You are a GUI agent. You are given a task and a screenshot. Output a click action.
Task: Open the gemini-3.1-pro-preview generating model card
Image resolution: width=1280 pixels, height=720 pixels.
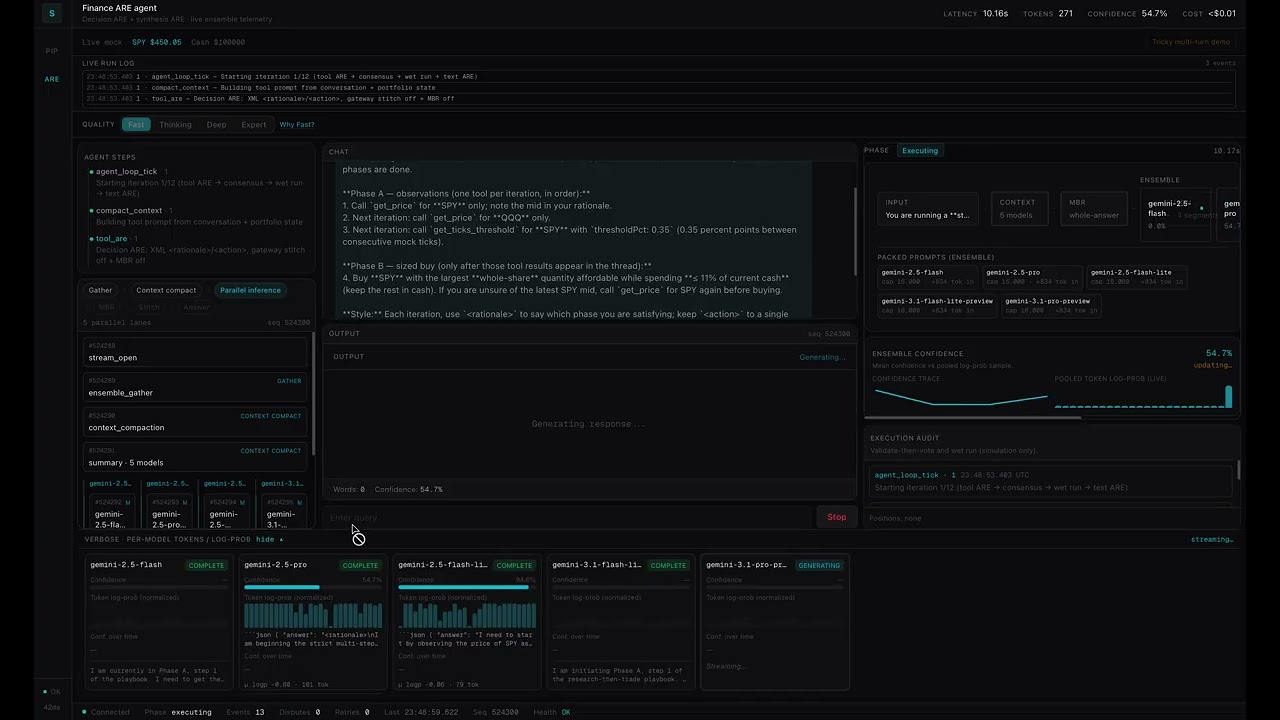point(775,623)
